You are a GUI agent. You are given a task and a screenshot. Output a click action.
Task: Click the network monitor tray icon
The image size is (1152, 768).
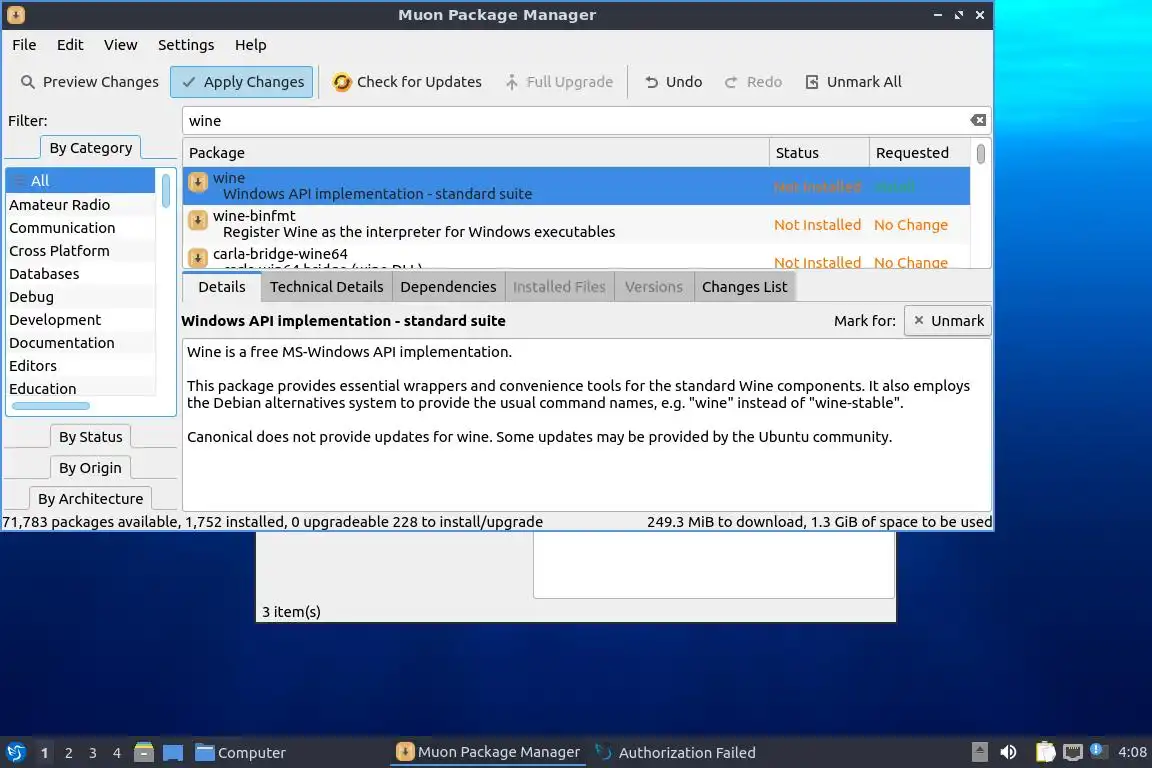1073,752
